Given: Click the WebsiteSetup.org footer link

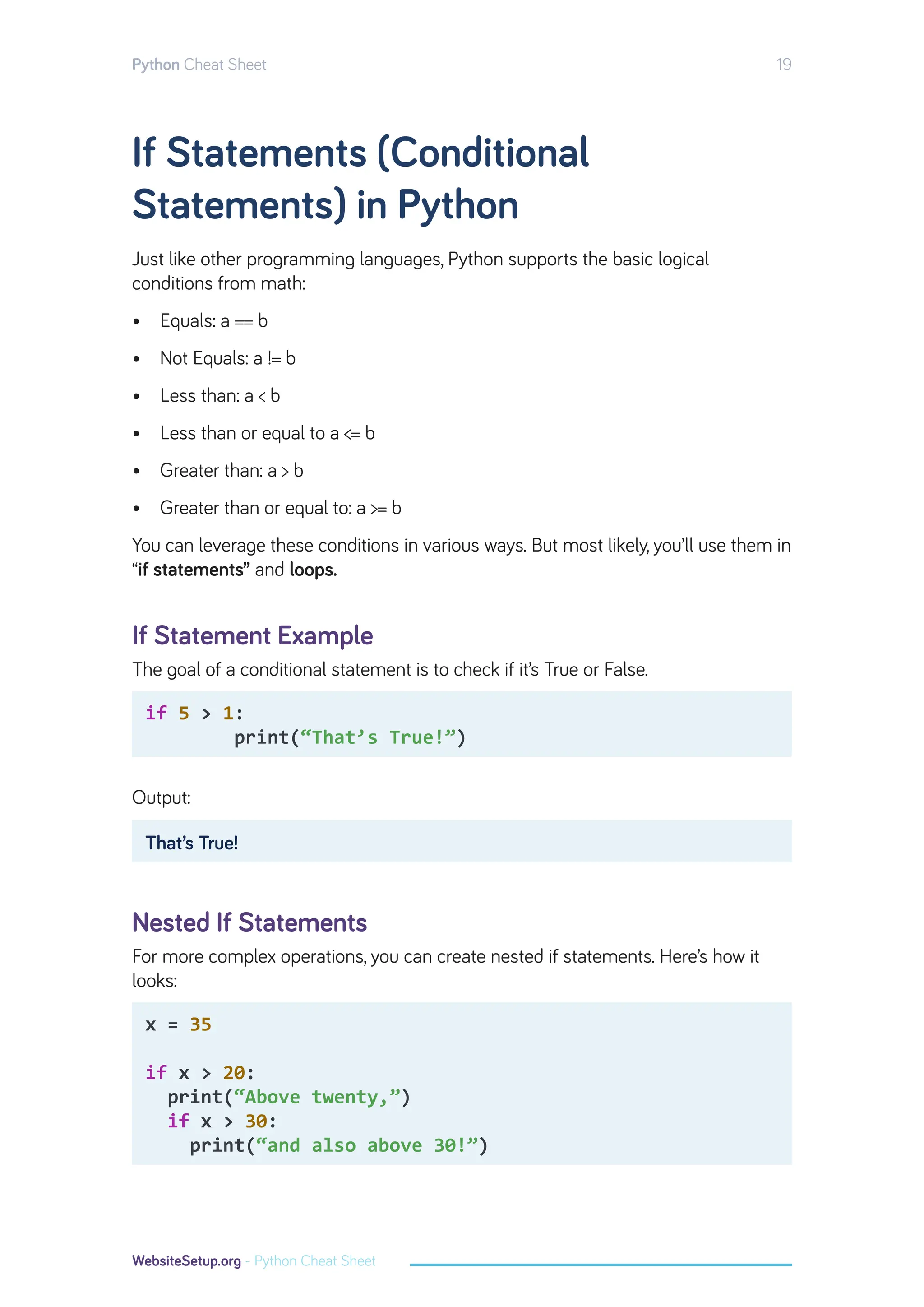Looking at the screenshot, I should point(186,1261).
